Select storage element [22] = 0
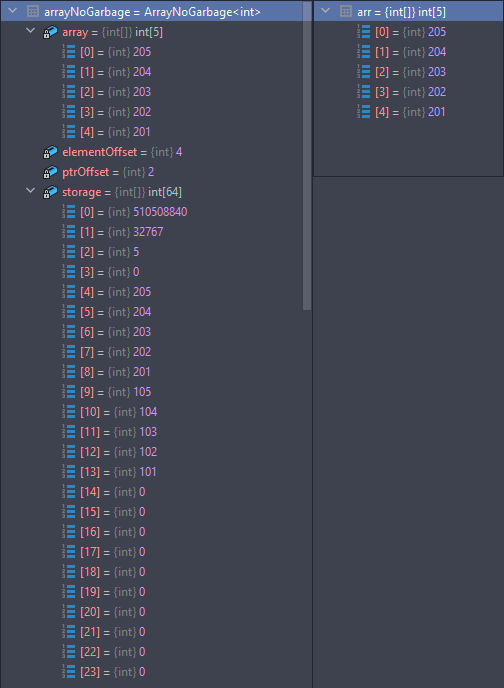 click(x=152, y=652)
